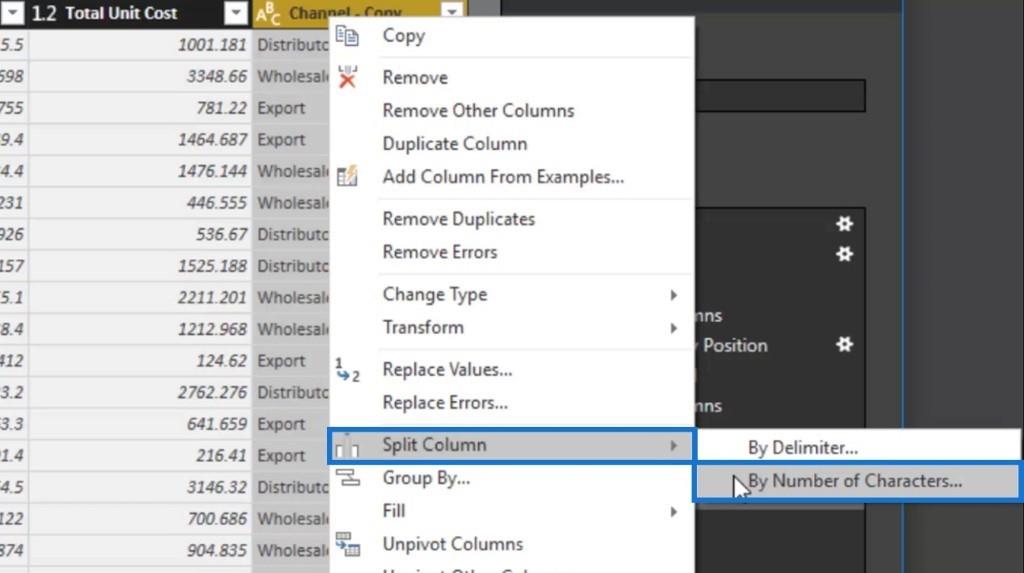Expand the Transform submenu arrow

(673, 328)
